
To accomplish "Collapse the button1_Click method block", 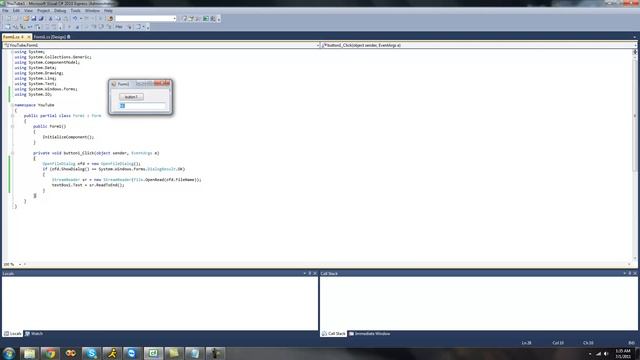I will (12, 153).
